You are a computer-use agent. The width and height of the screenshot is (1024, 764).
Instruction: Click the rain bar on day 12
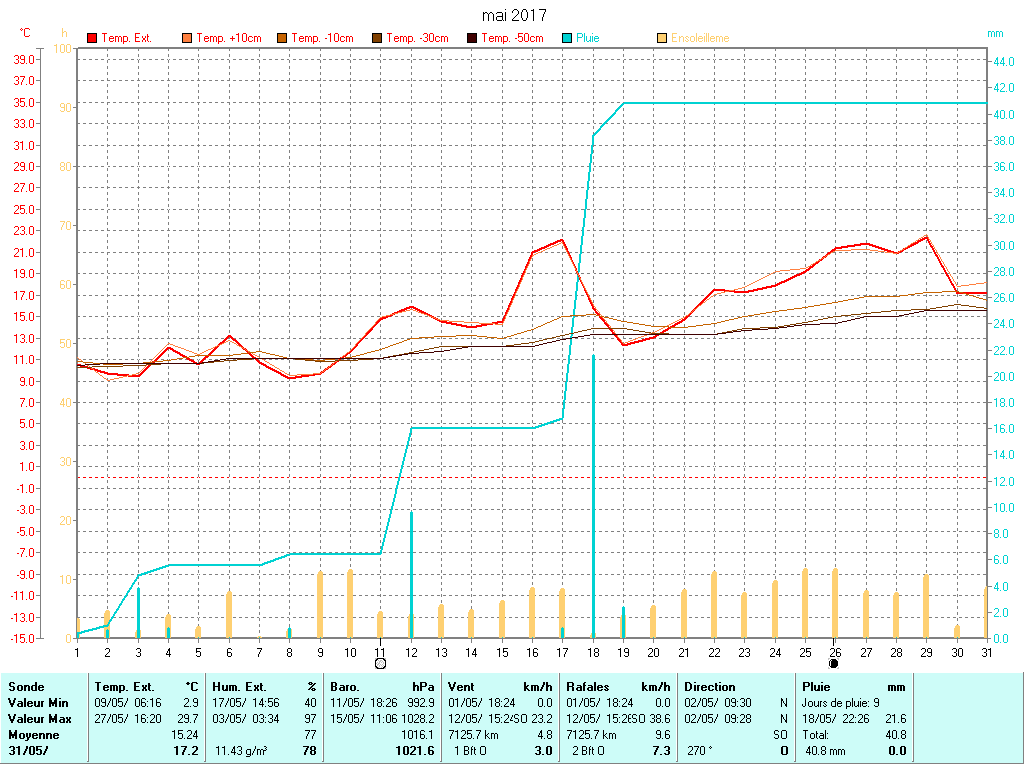[411, 575]
